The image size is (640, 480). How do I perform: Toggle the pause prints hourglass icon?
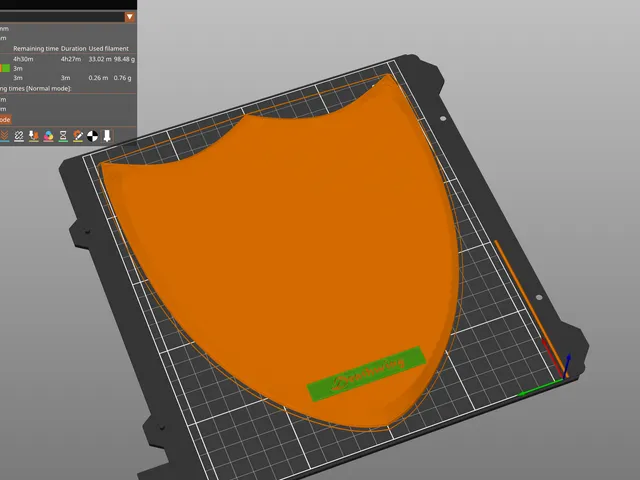63,136
